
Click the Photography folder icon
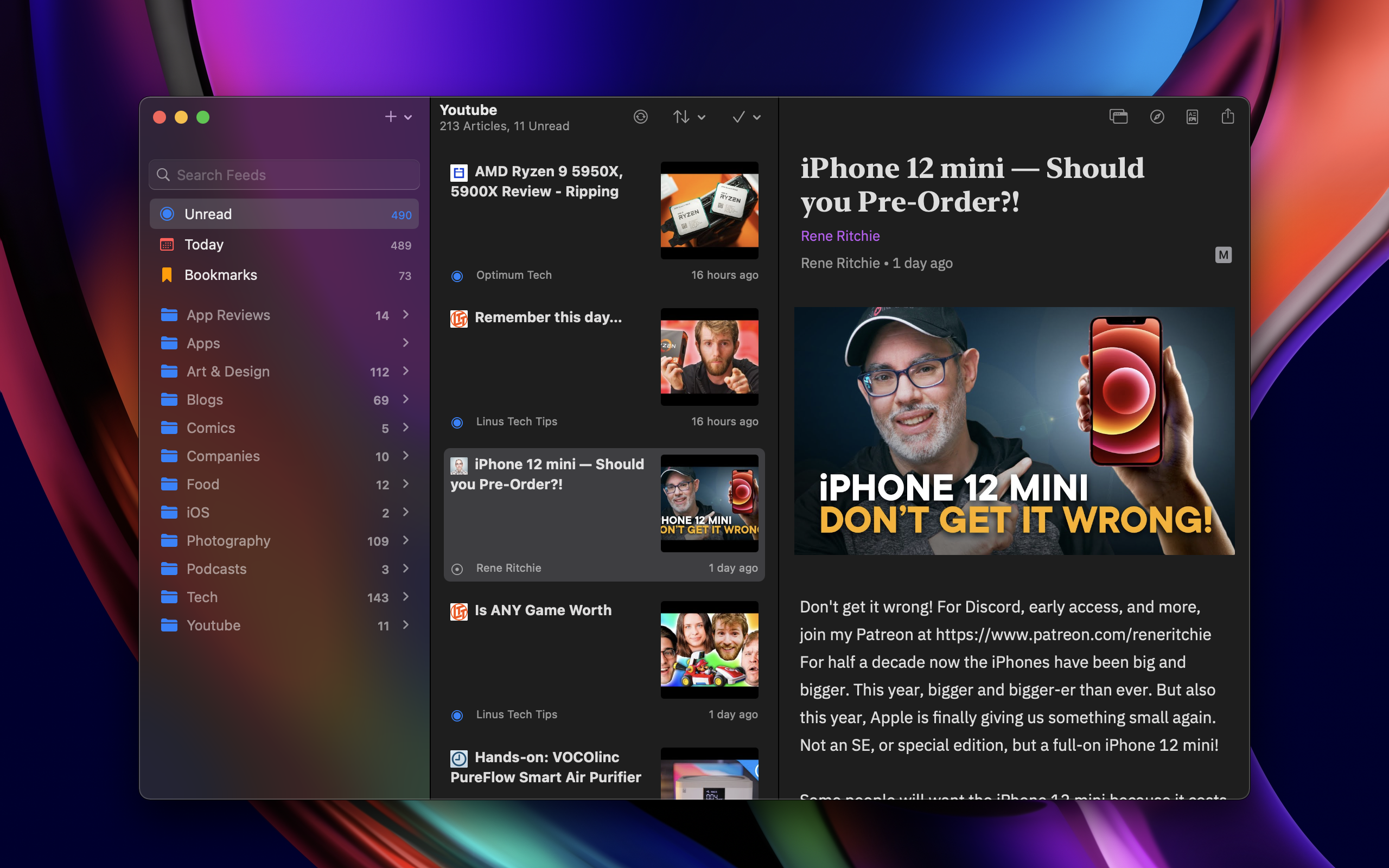[x=169, y=540]
